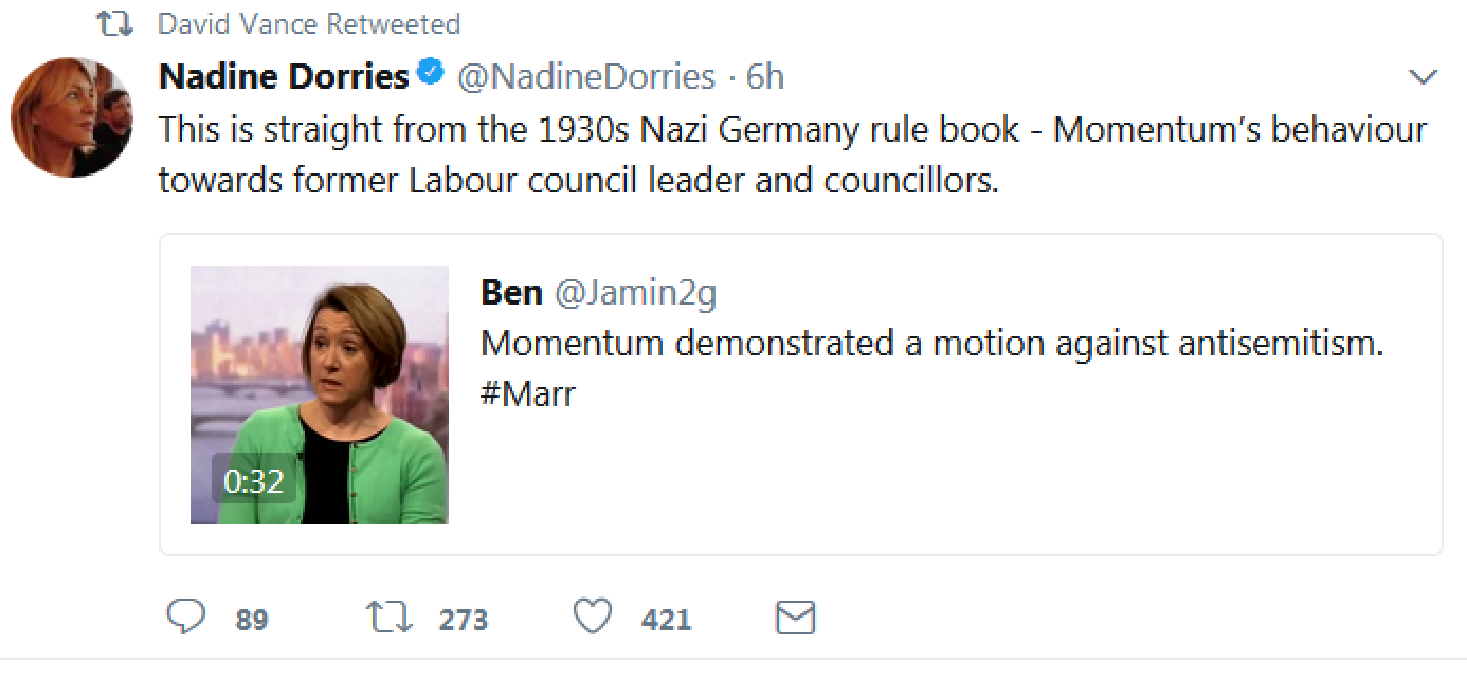View the 273 retweets count

point(463,620)
